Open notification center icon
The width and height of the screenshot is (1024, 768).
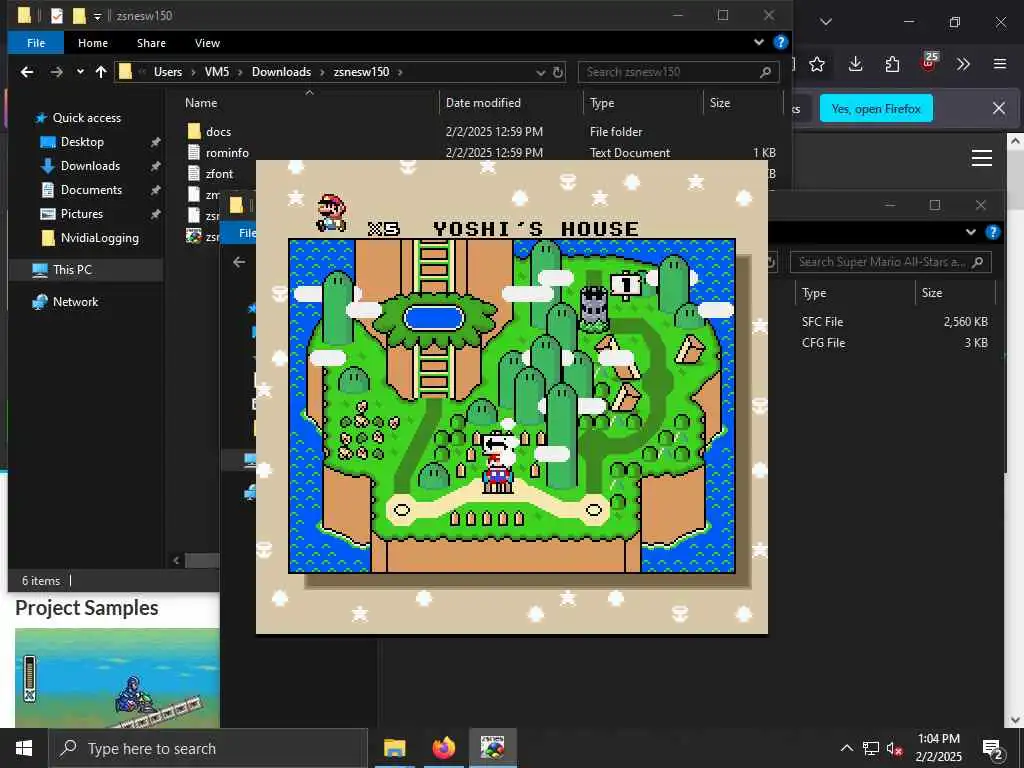pos(993,749)
